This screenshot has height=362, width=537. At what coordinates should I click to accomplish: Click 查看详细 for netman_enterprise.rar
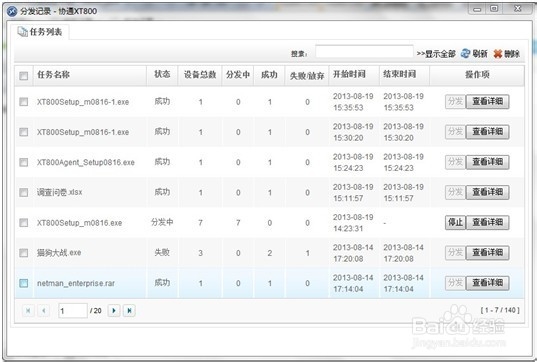(x=488, y=283)
